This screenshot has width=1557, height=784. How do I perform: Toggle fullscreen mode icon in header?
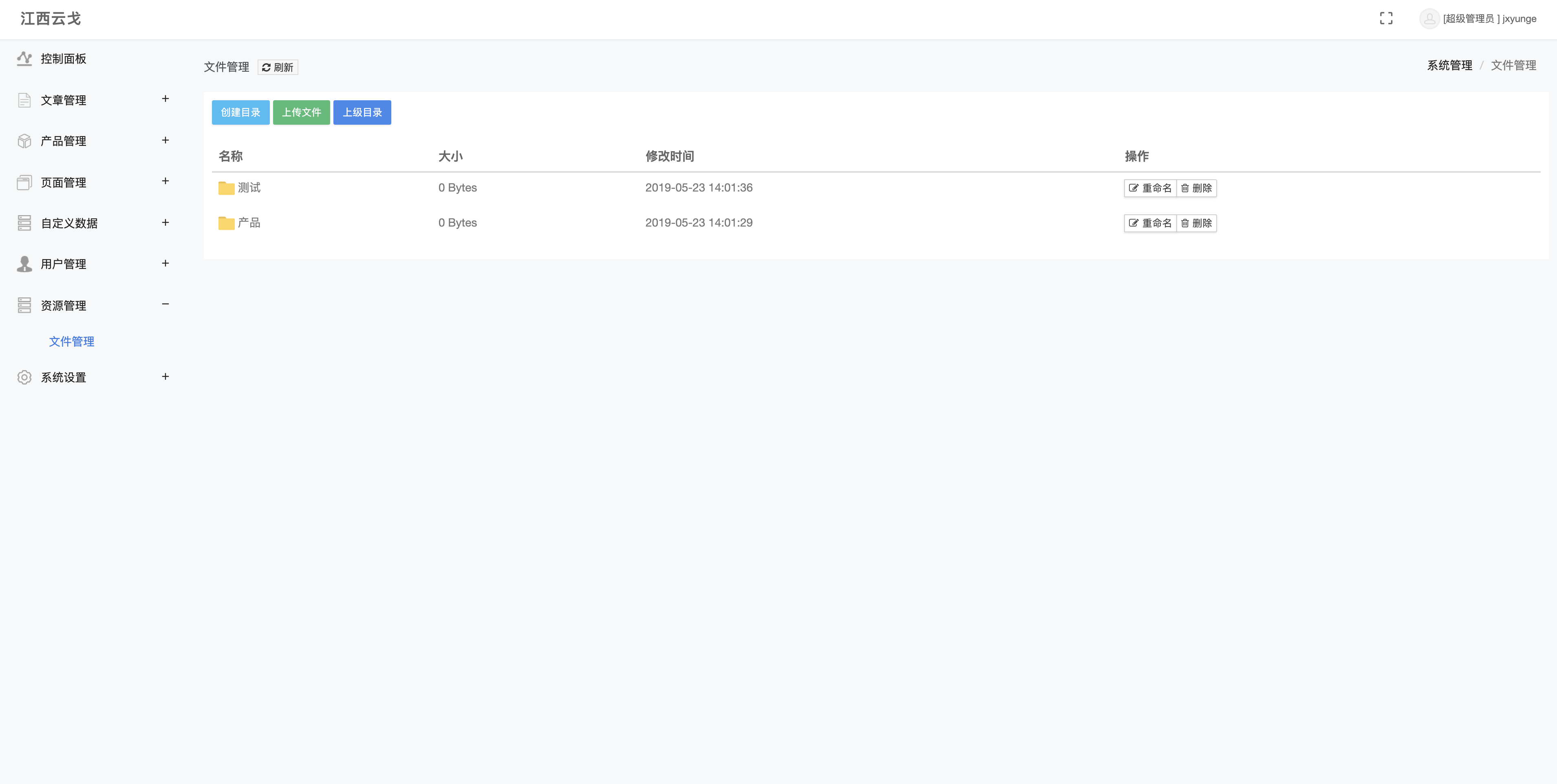[x=1386, y=19]
